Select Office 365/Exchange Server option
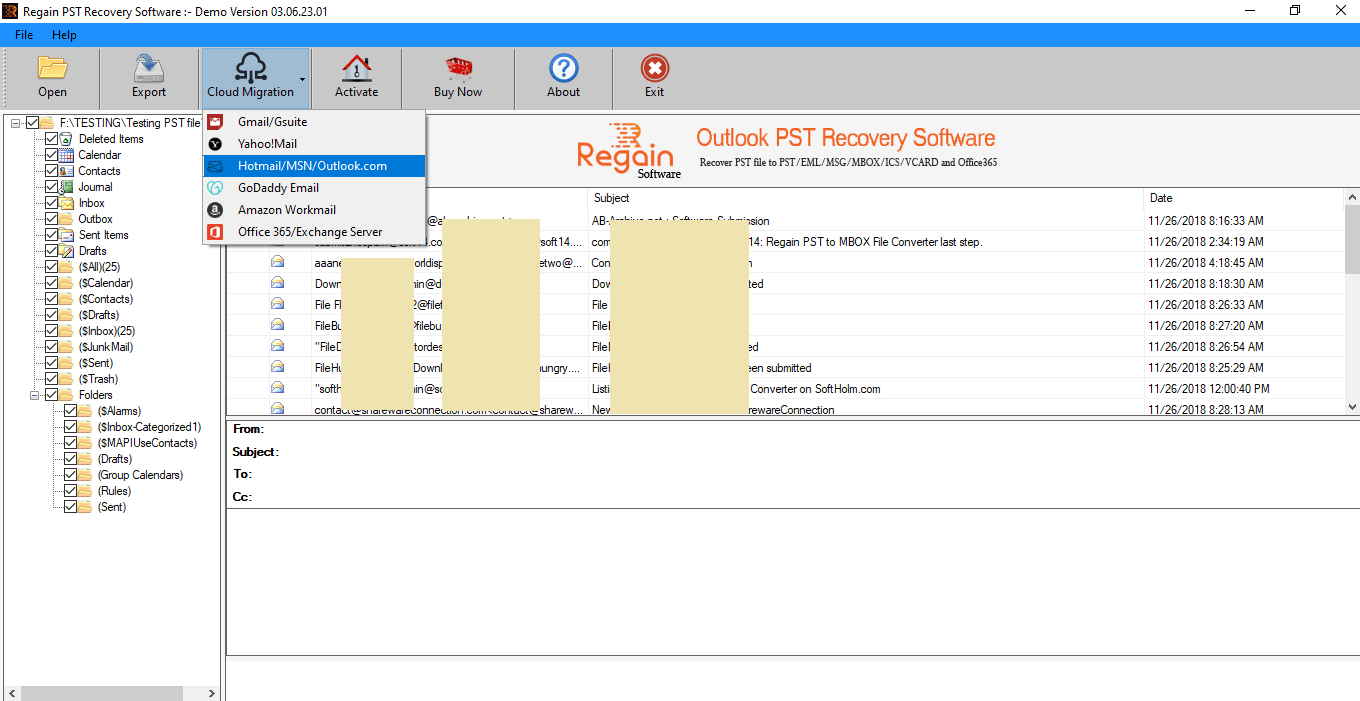The image size is (1360, 701). pos(315,232)
